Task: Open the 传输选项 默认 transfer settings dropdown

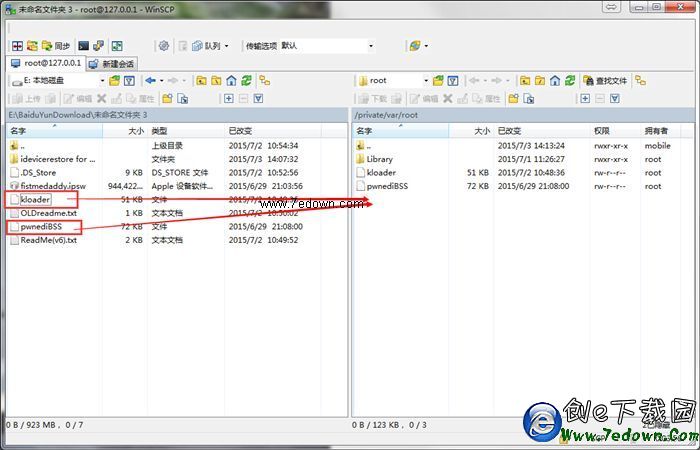Action: tap(327, 46)
